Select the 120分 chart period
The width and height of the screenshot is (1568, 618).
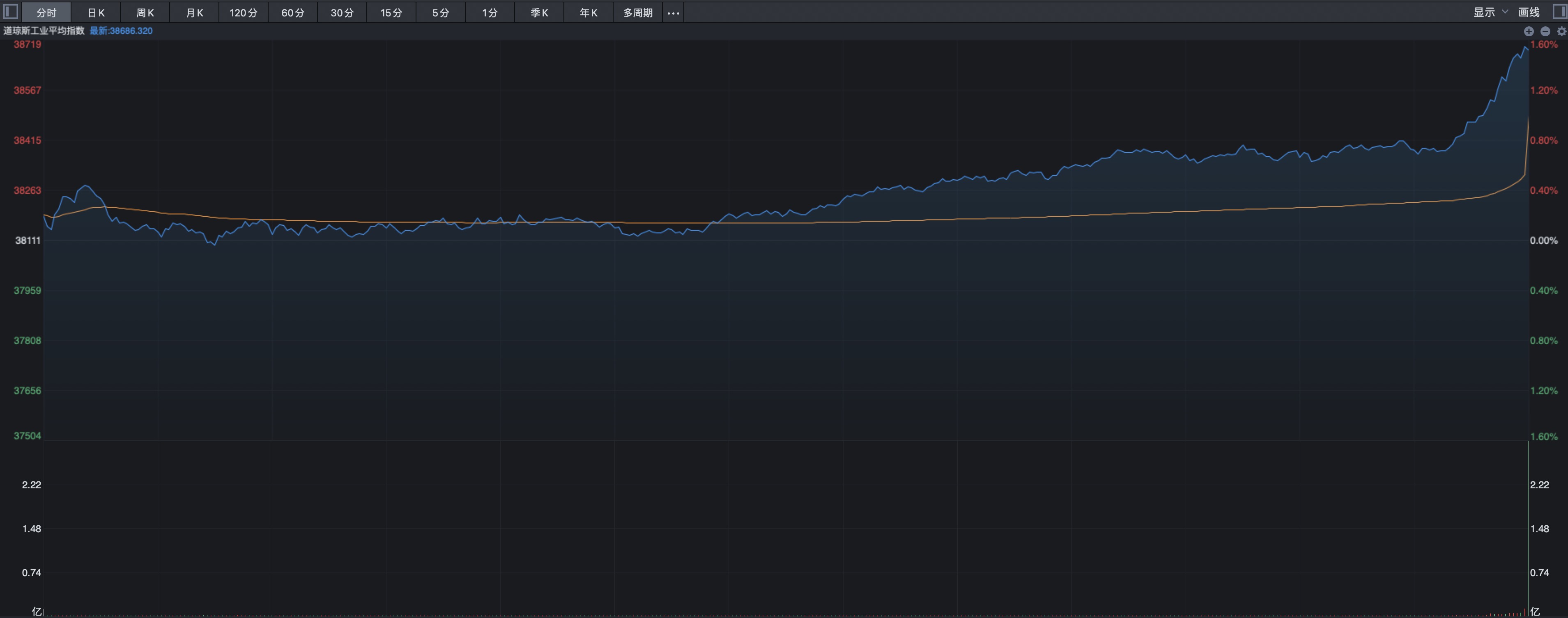click(x=244, y=13)
